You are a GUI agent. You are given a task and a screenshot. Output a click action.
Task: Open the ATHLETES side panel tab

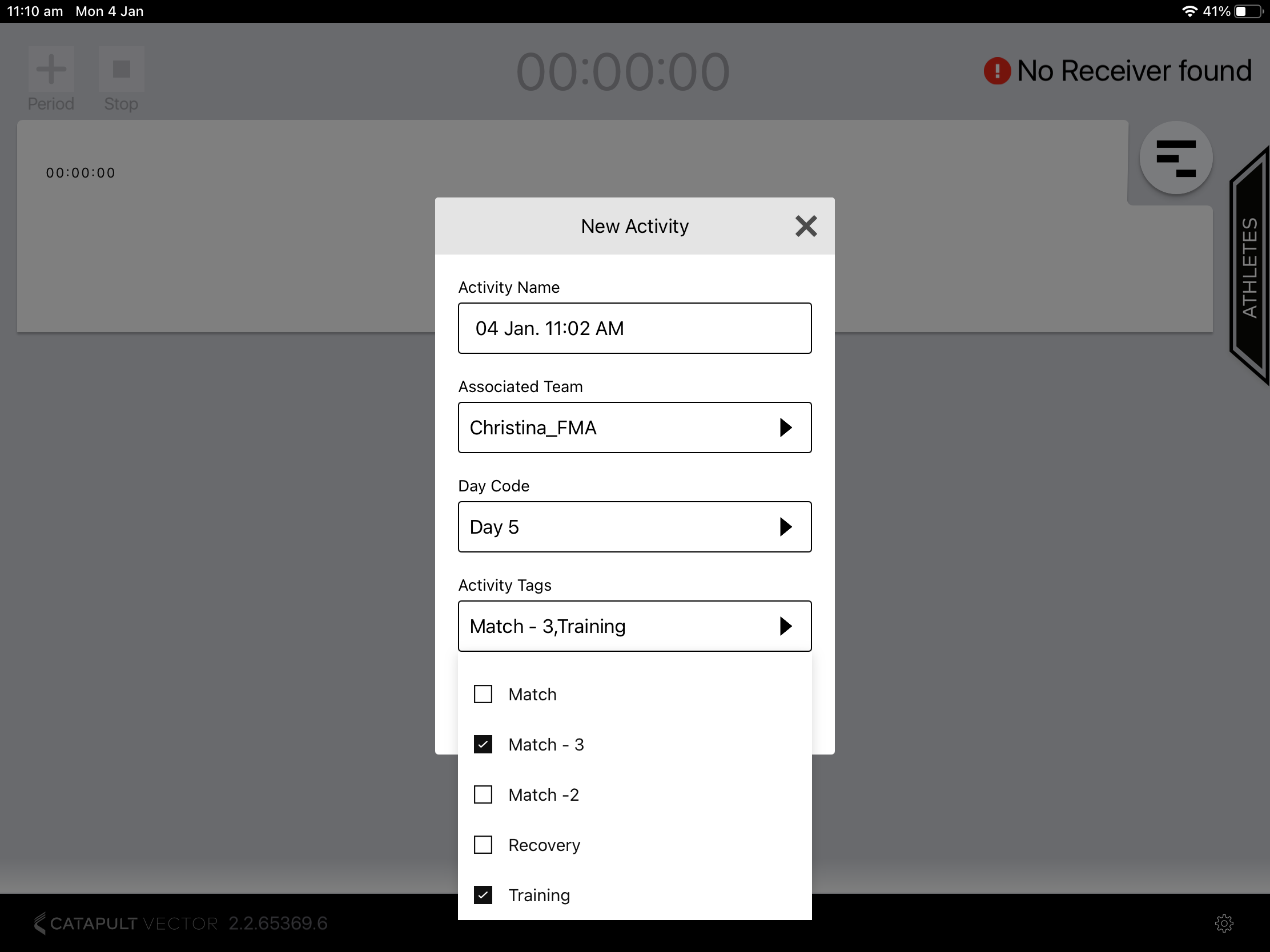point(1249,267)
